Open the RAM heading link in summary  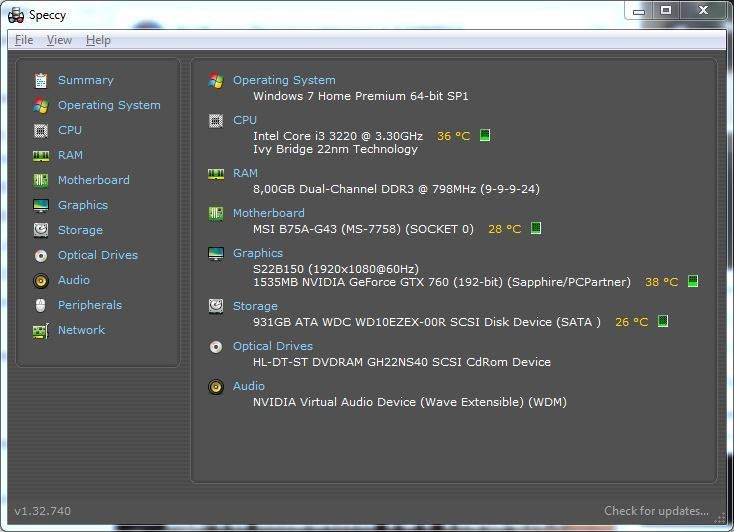tap(245, 173)
